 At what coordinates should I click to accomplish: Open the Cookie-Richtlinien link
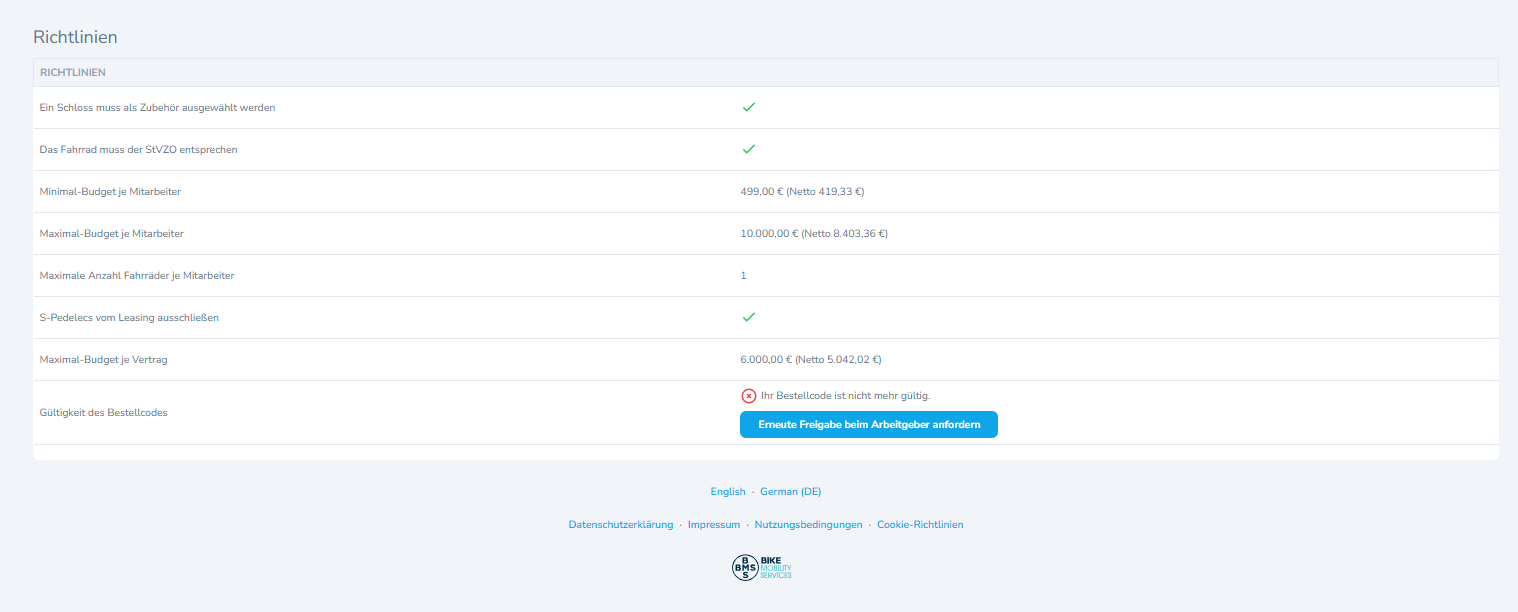[x=920, y=525]
